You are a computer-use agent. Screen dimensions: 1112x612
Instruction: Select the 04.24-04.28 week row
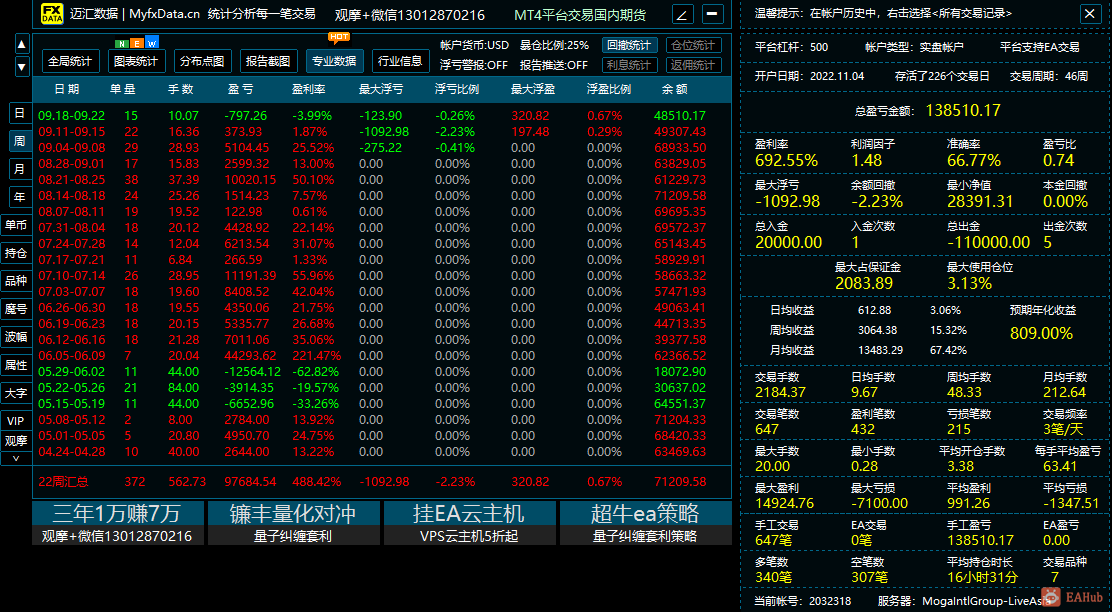pos(382,452)
